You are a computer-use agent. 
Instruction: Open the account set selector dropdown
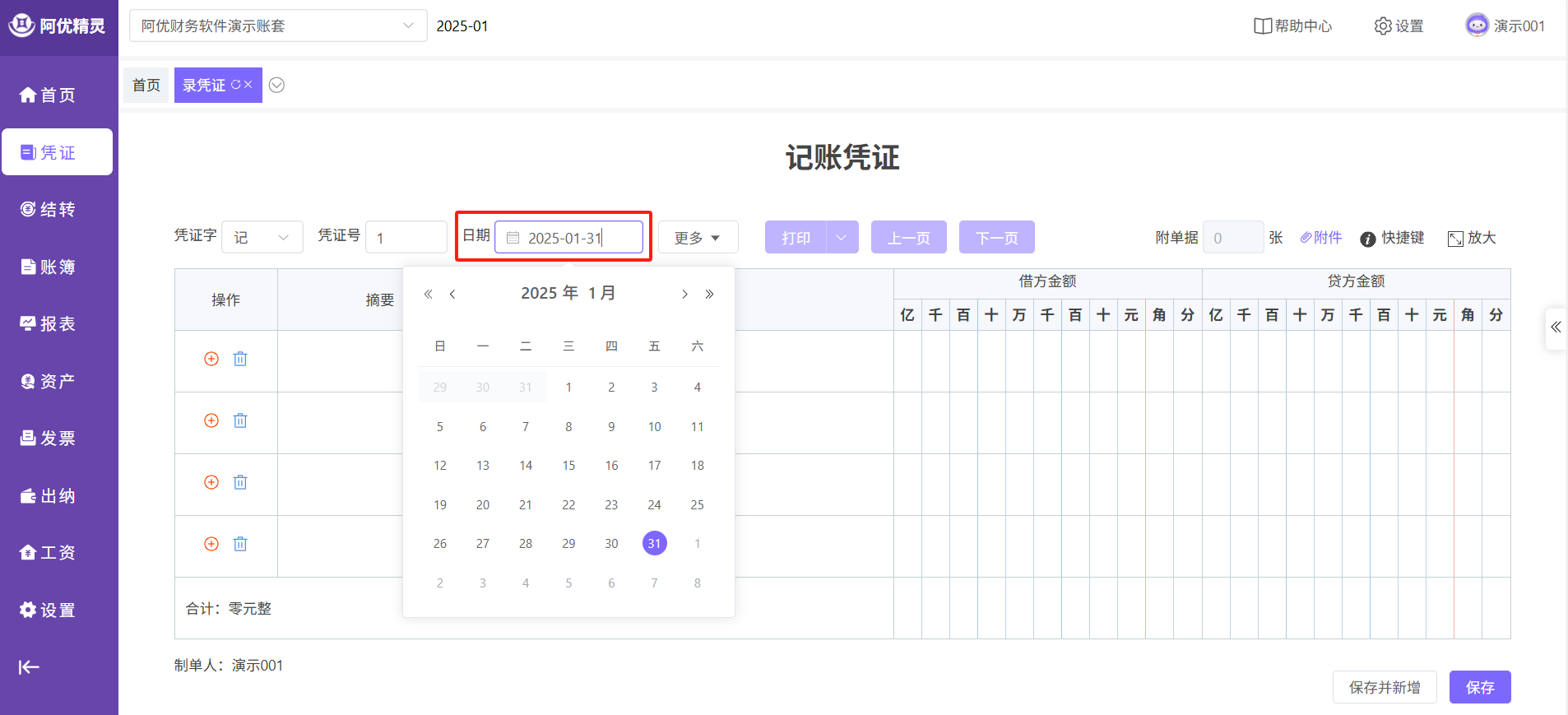pos(278,26)
